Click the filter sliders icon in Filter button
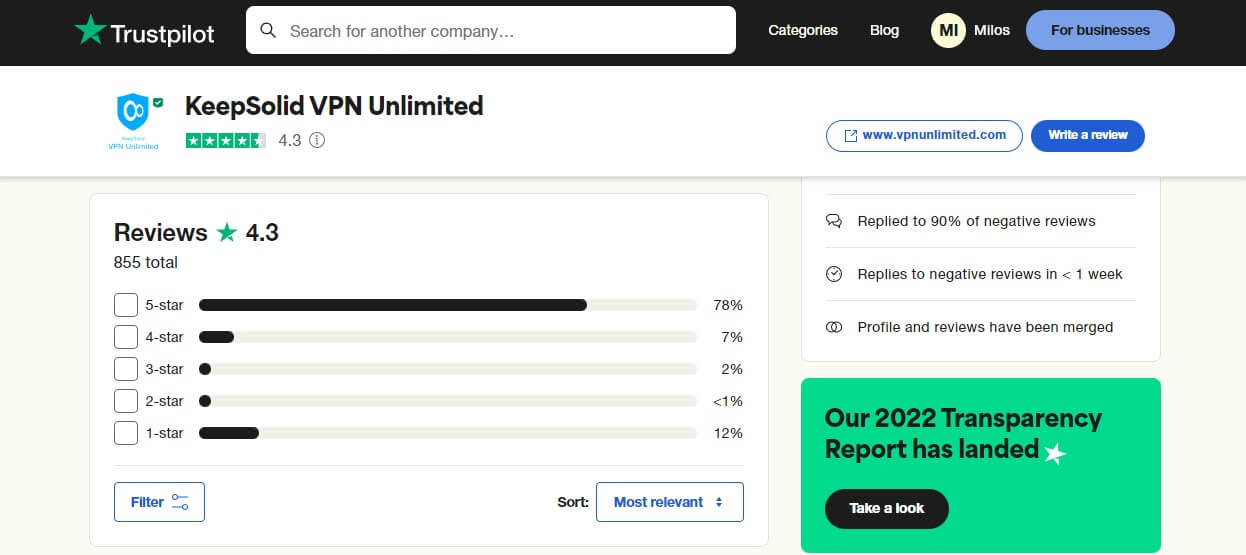The image size is (1246, 555). [x=180, y=502]
